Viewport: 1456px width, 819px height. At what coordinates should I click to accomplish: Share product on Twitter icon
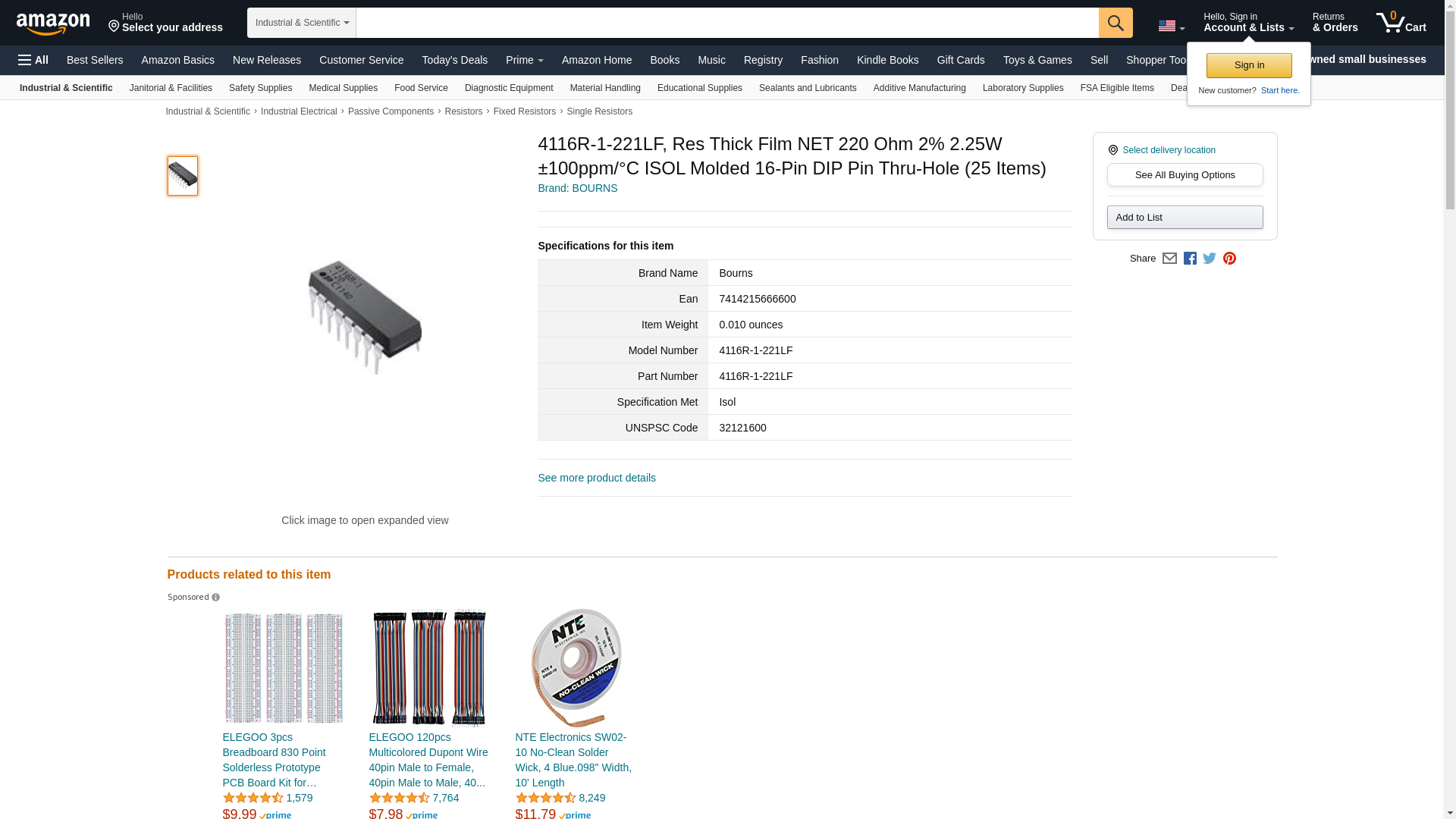tap(1210, 259)
